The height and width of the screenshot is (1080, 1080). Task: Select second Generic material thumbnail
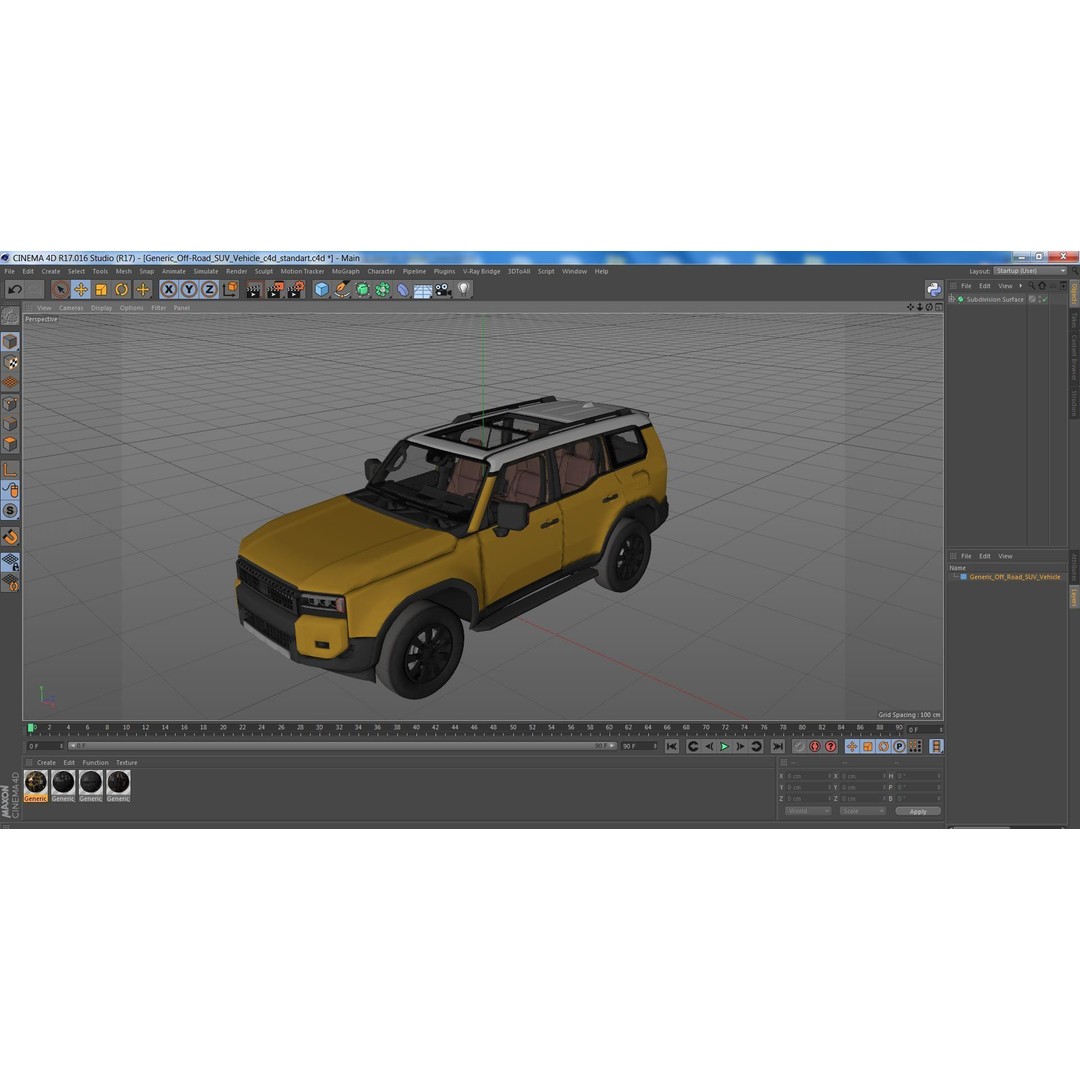(x=63, y=786)
